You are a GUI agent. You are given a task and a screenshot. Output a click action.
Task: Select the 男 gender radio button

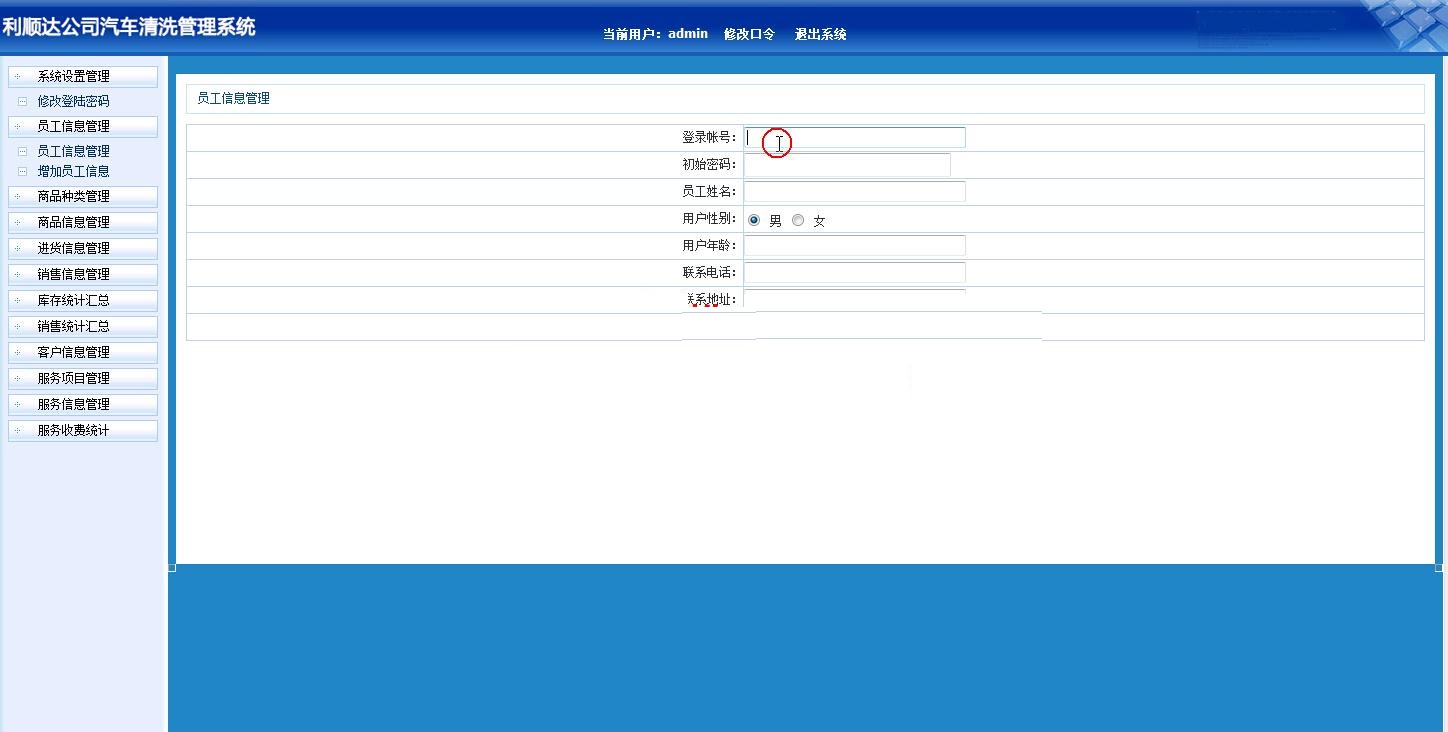[x=754, y=220]
